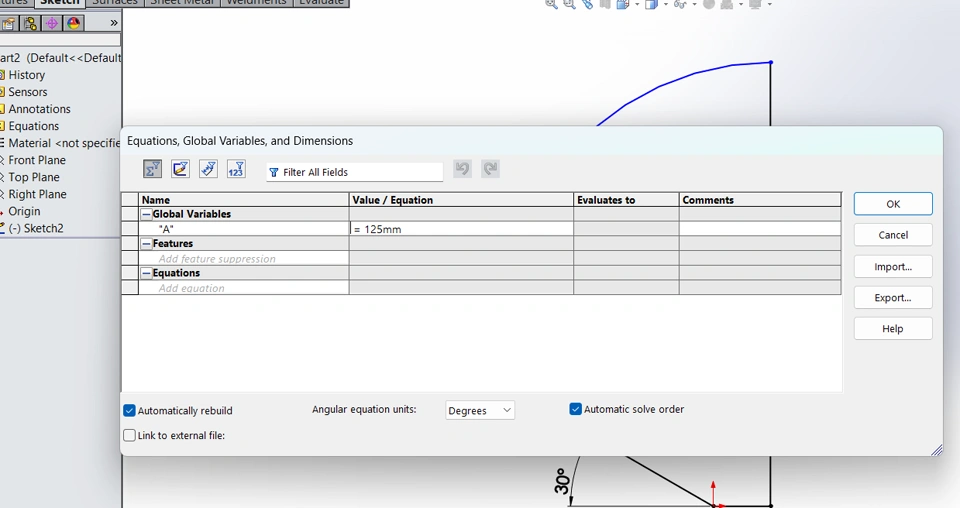Click the dialog resize grip corner

[937, 450]
